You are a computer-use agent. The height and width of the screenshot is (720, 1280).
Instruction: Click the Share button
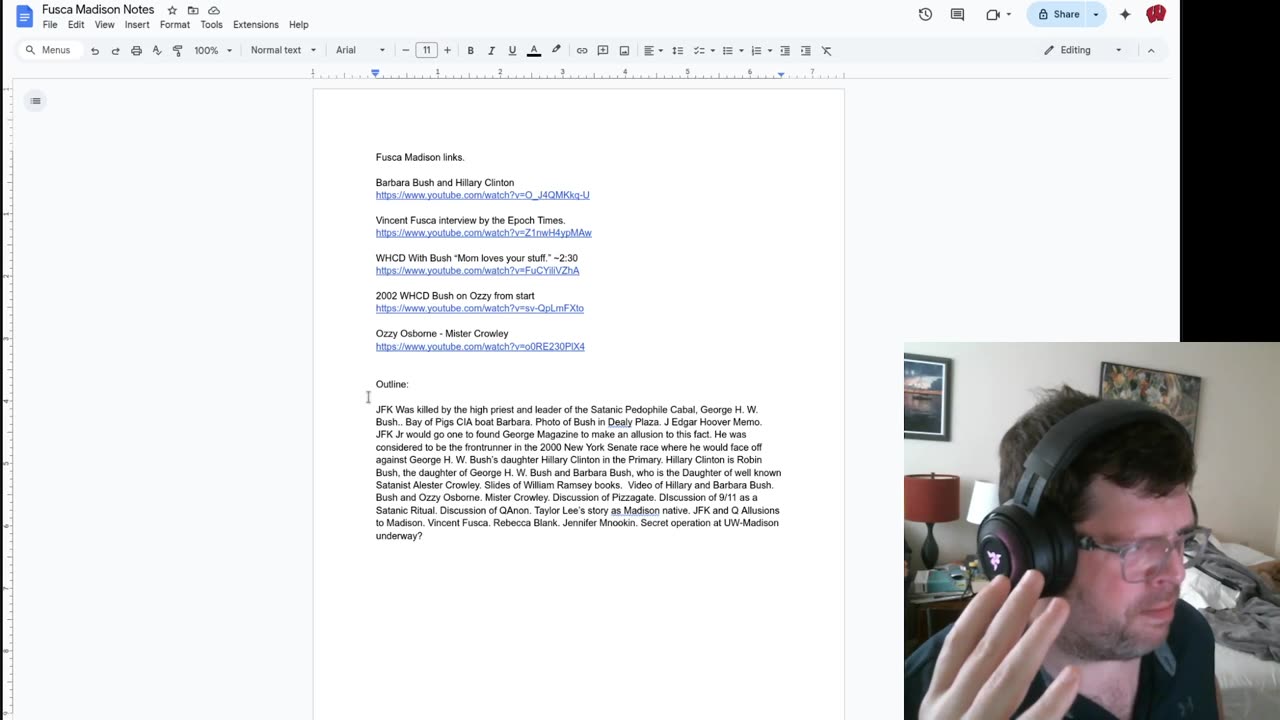[1058, 14]
